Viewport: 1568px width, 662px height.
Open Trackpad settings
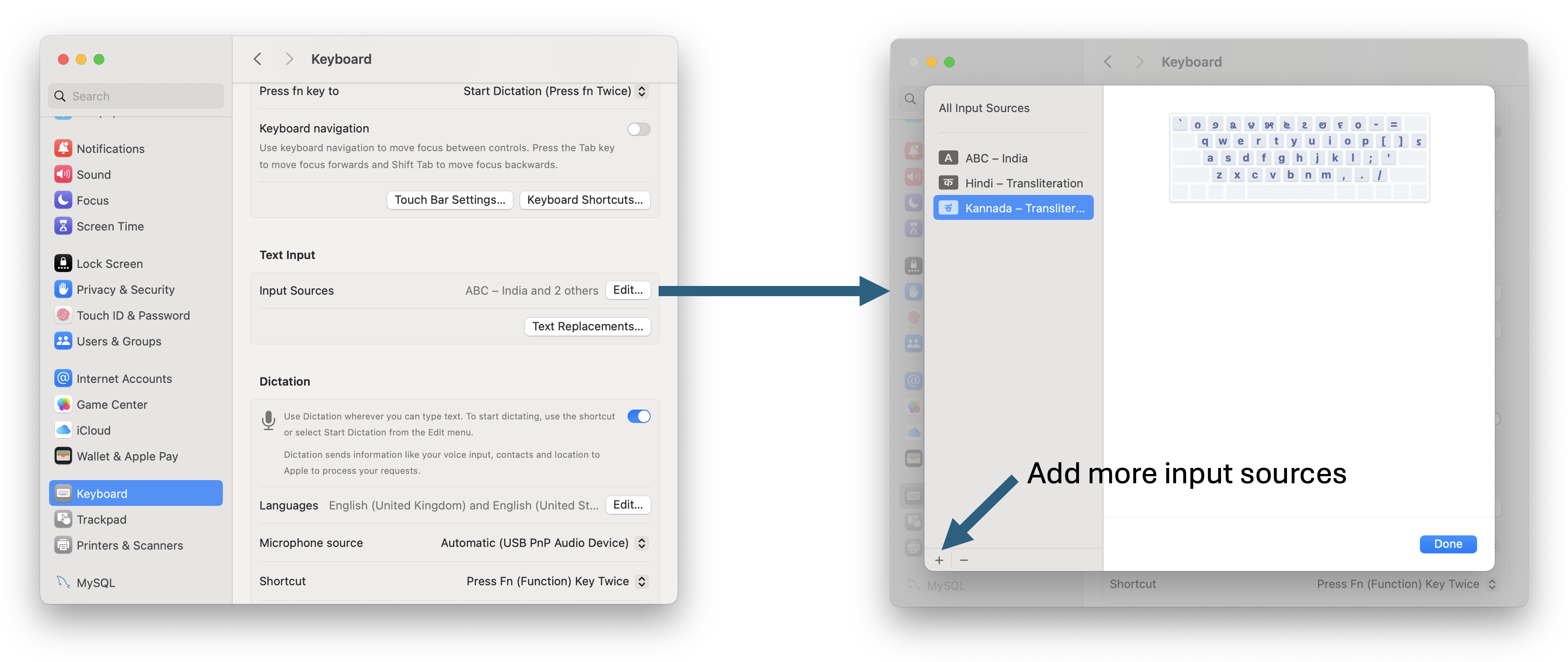(136, 519)
